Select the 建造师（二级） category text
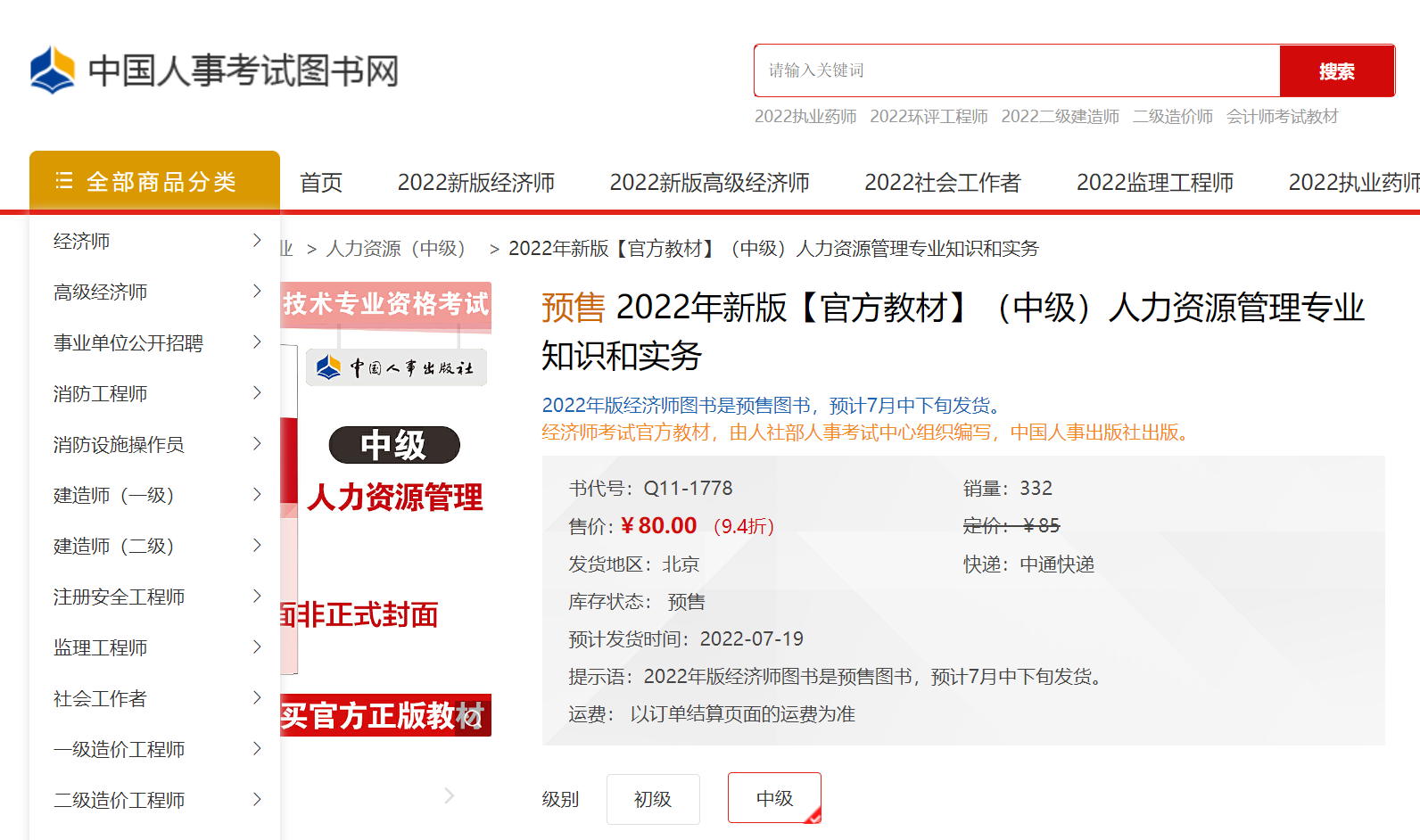The width and height of the screenshot is (1420, 840). point(114,546)
